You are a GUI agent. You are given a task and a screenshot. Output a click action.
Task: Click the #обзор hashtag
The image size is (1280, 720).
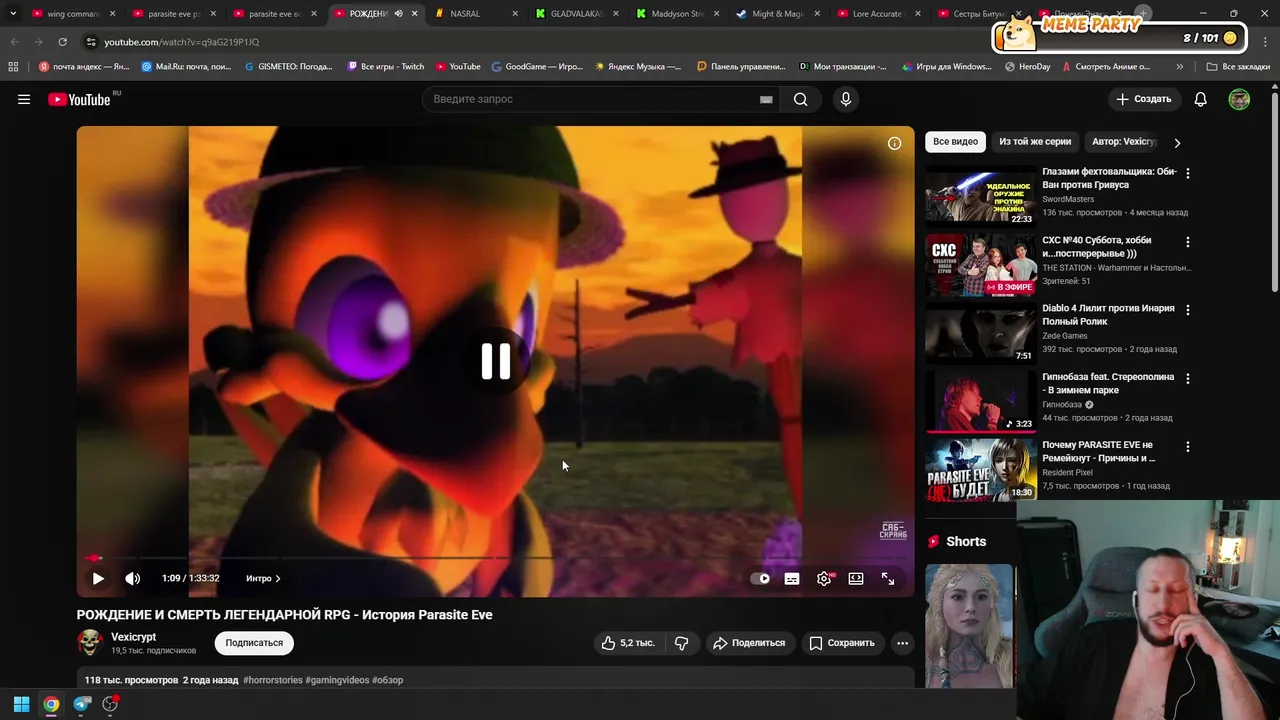(x=388, y=680)
